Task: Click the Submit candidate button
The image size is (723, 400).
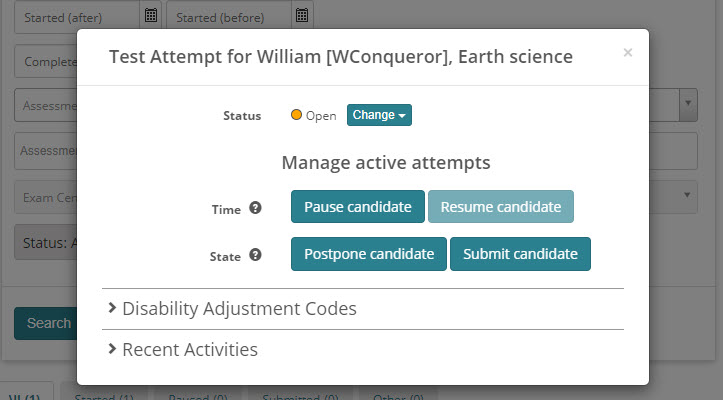Action: [x=520, y=254]
